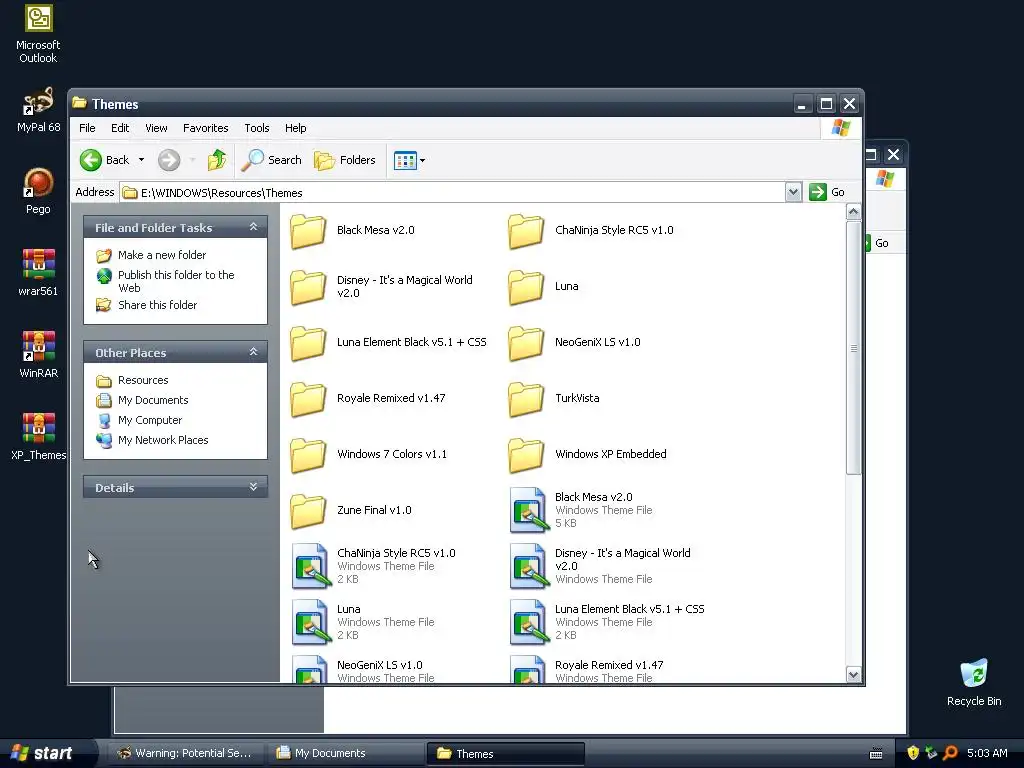Click the security shield tray icon
1024x768 pixels.
tap(913, 753)
